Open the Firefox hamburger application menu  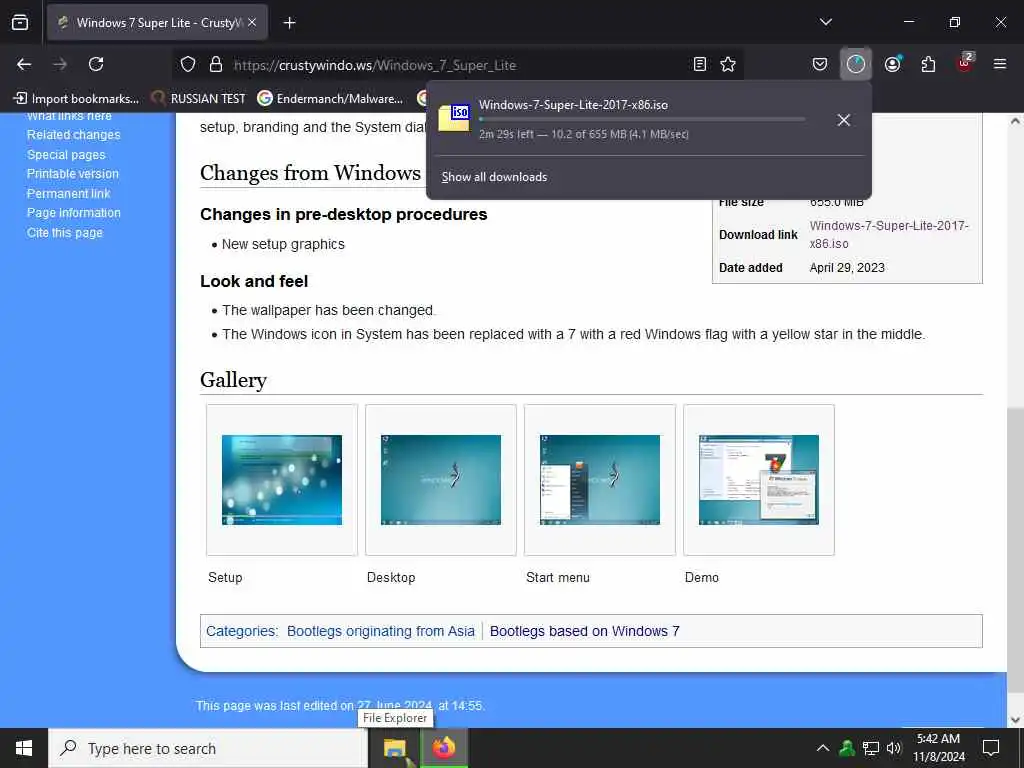1000,64
